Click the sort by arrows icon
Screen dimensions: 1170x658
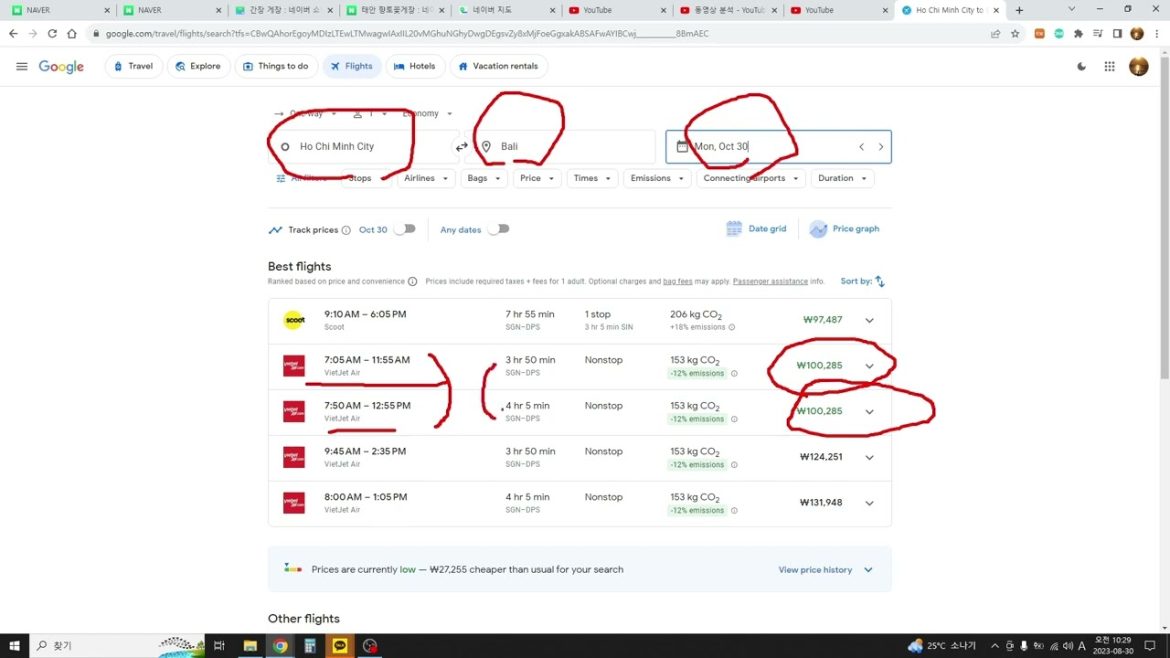click(880, 282)
